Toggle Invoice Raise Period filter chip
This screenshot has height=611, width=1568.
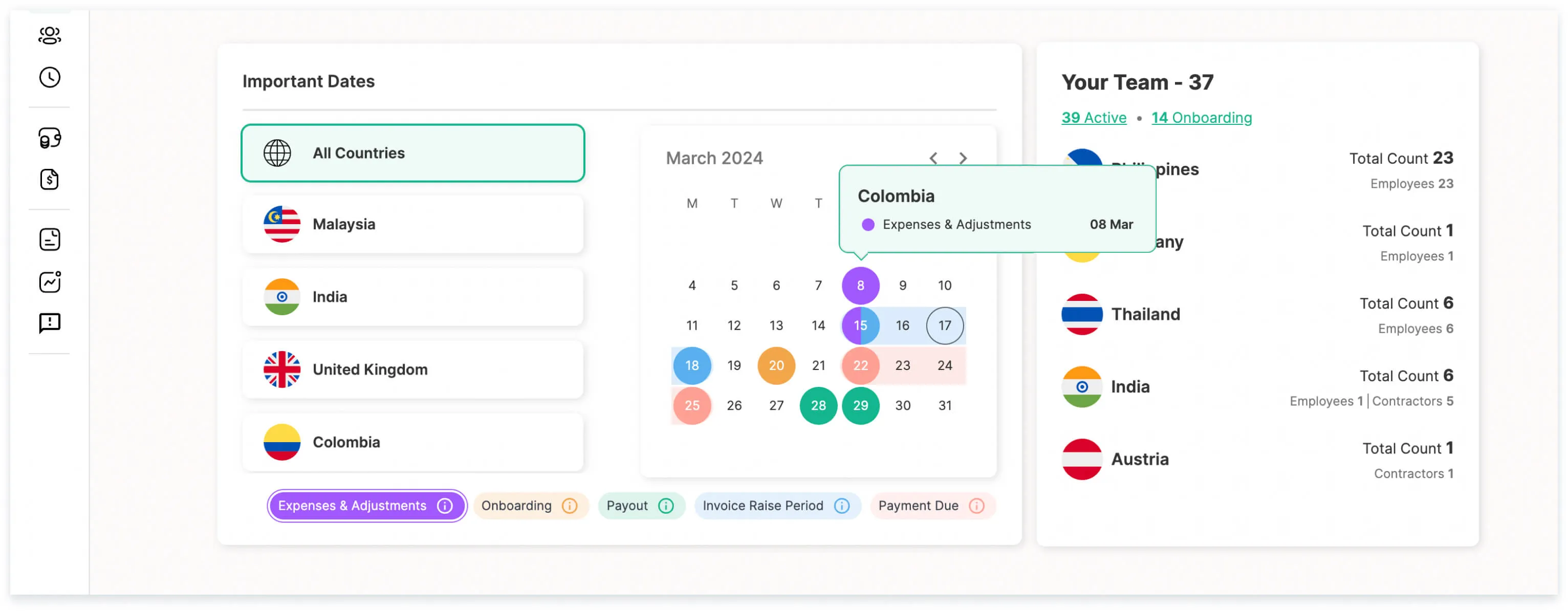[x=777, y=506]
